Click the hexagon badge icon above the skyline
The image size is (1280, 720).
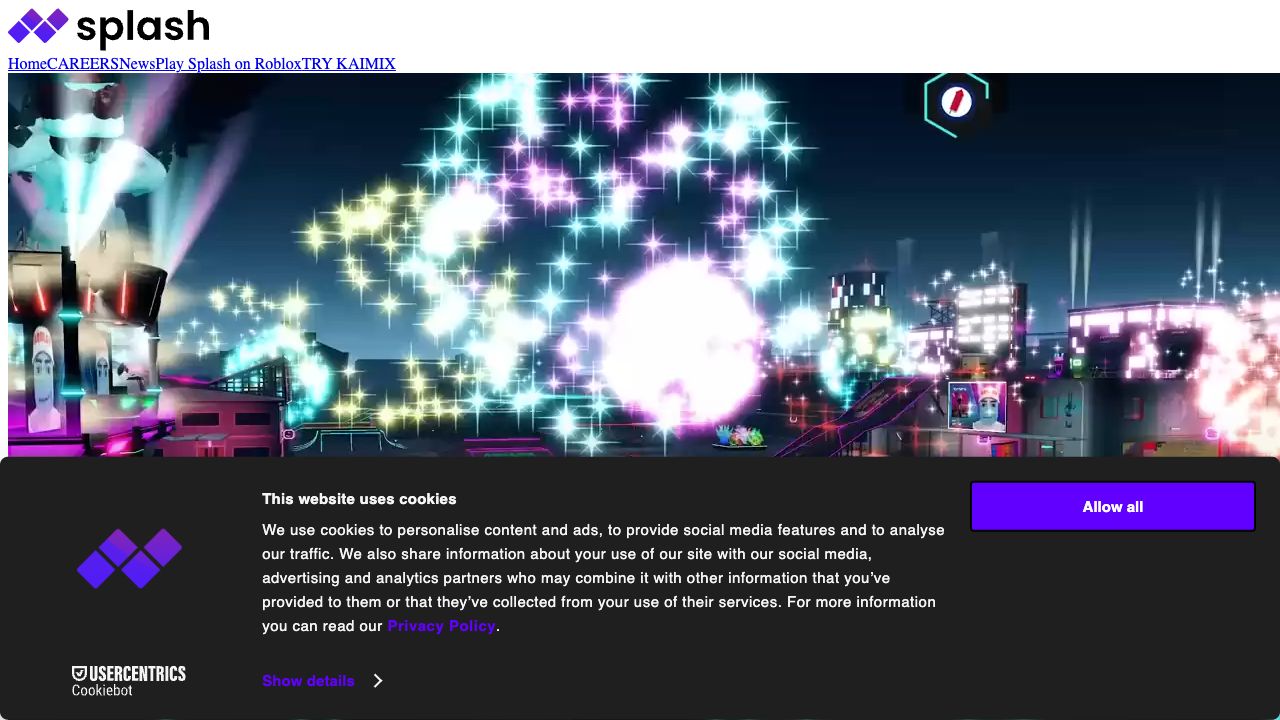click(956, 102)
